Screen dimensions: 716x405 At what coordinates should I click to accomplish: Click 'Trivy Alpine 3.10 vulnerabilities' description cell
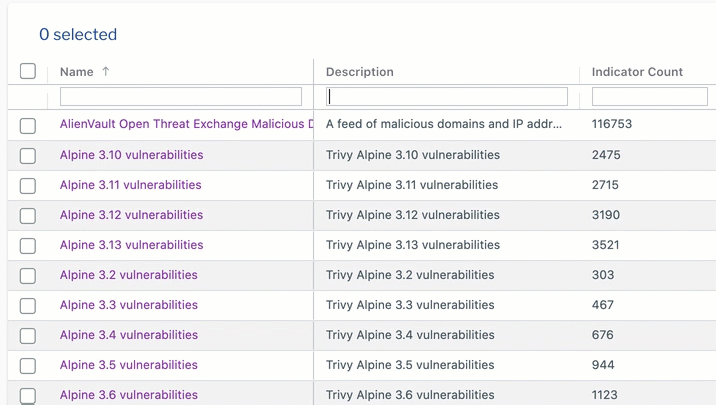pos(413,155)
